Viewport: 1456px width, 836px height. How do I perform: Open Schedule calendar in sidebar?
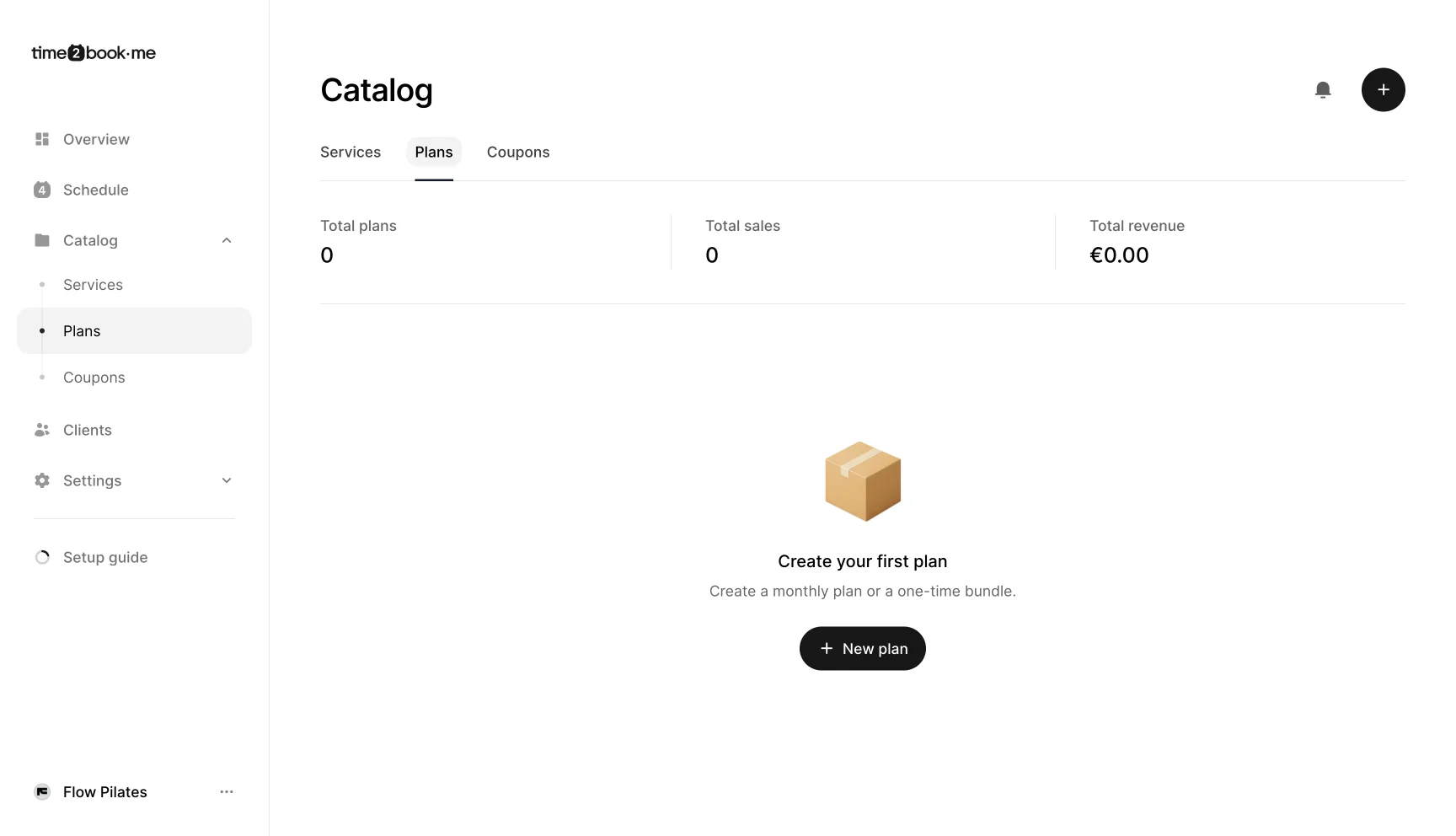coord(95,190)
